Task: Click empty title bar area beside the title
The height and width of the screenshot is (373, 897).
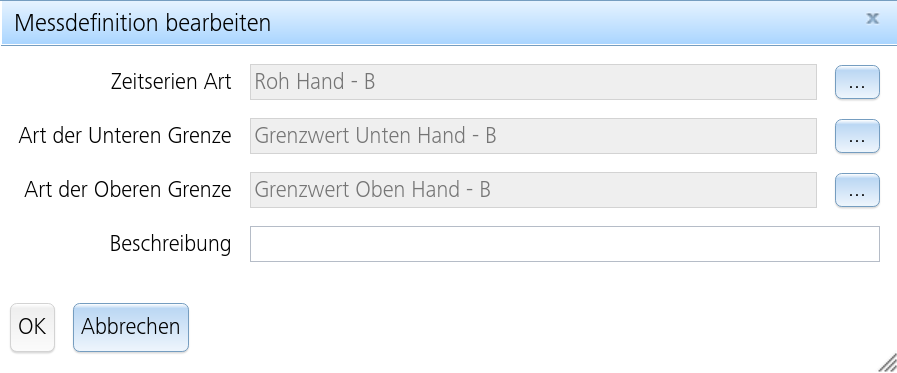Action: click(566, 23)
